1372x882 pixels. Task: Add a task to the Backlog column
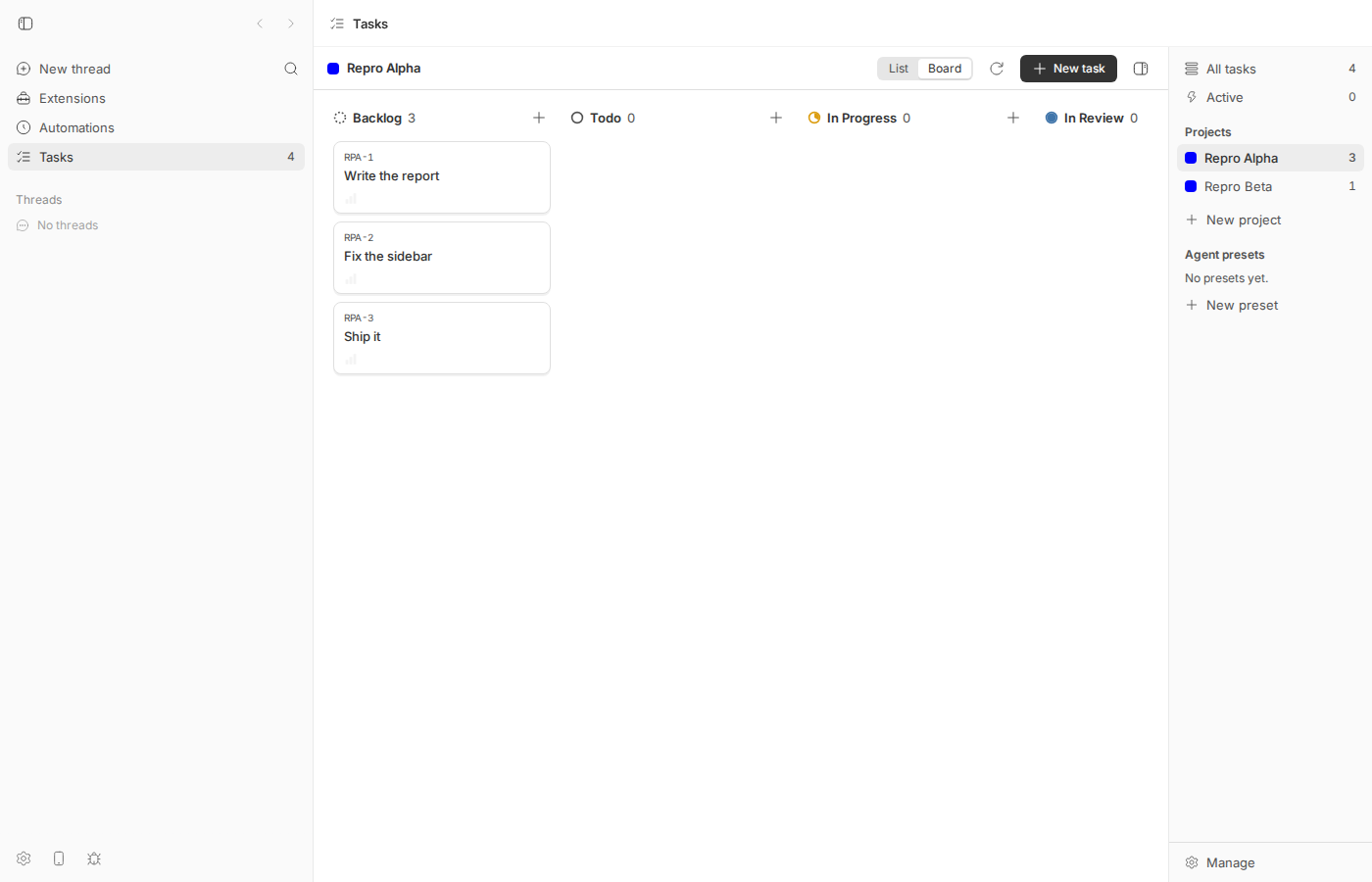(539, 118)
